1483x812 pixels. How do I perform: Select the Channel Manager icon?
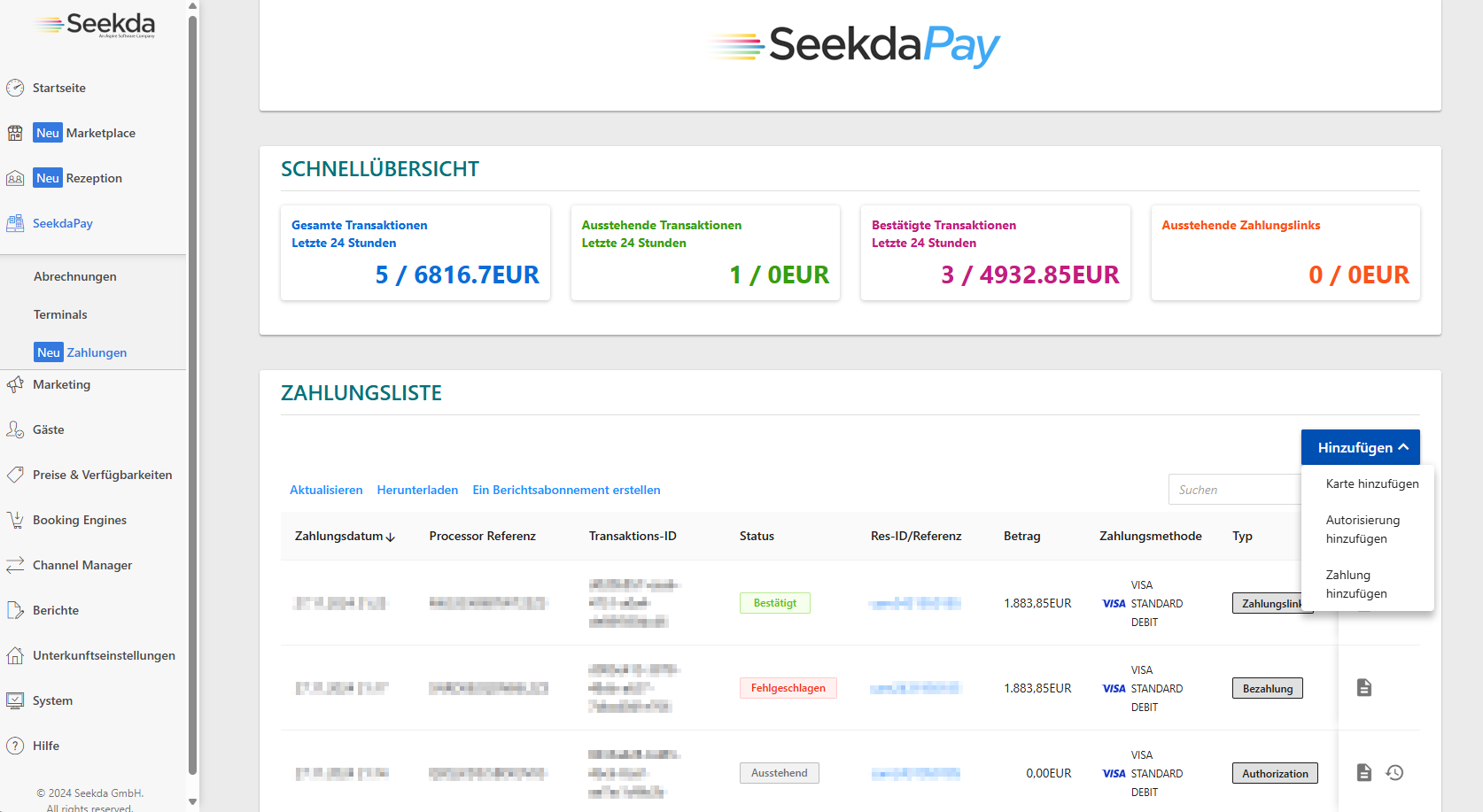(15, 565)
